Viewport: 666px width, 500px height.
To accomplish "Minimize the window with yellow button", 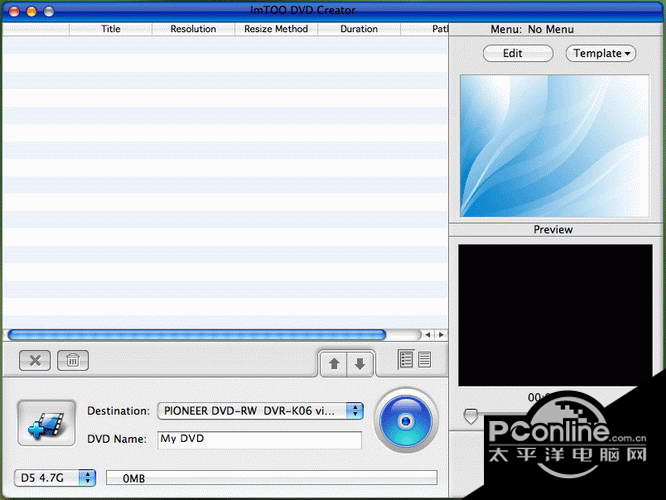I will coord(31,11).
